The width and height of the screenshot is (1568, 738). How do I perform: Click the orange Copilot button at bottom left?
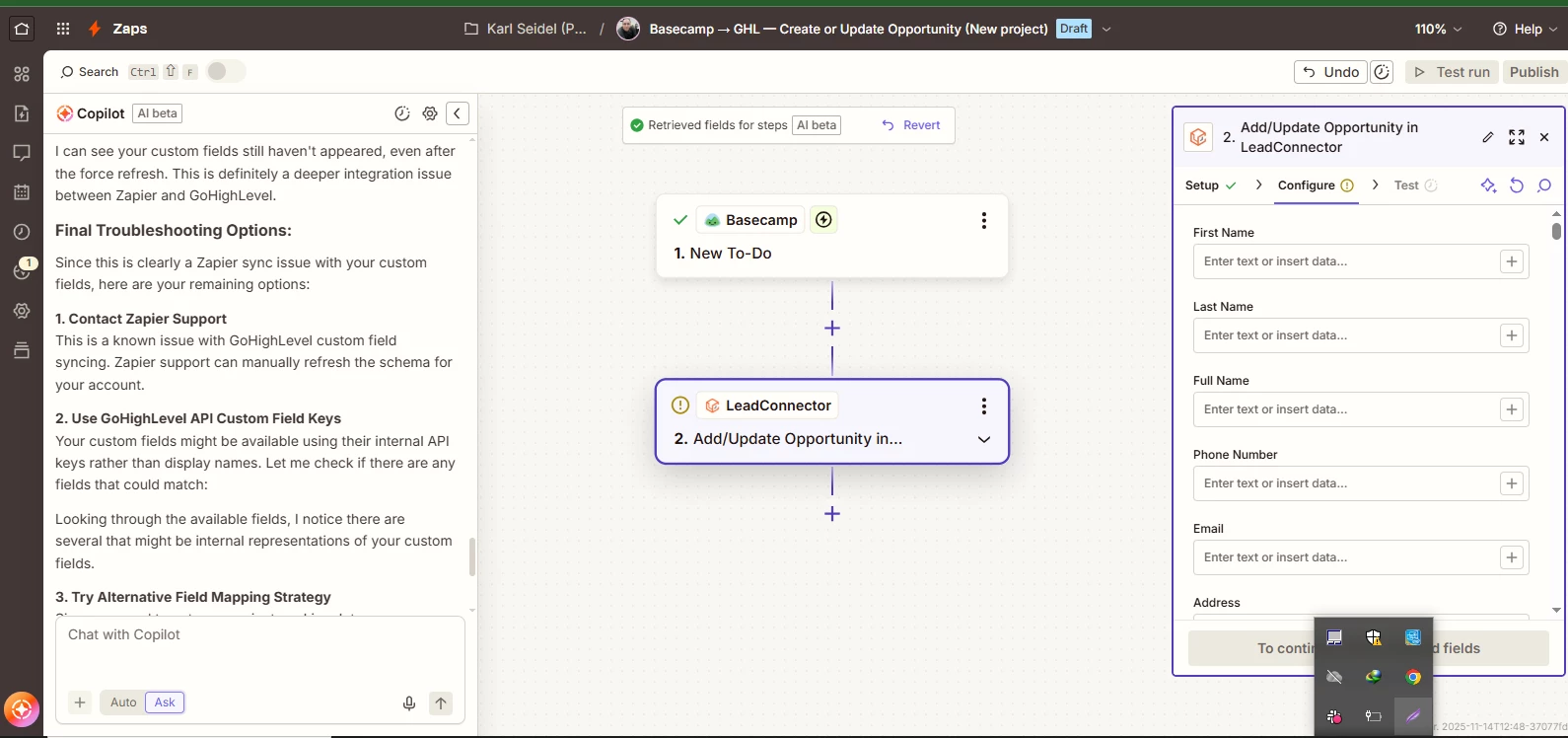(x=22, y=708)
